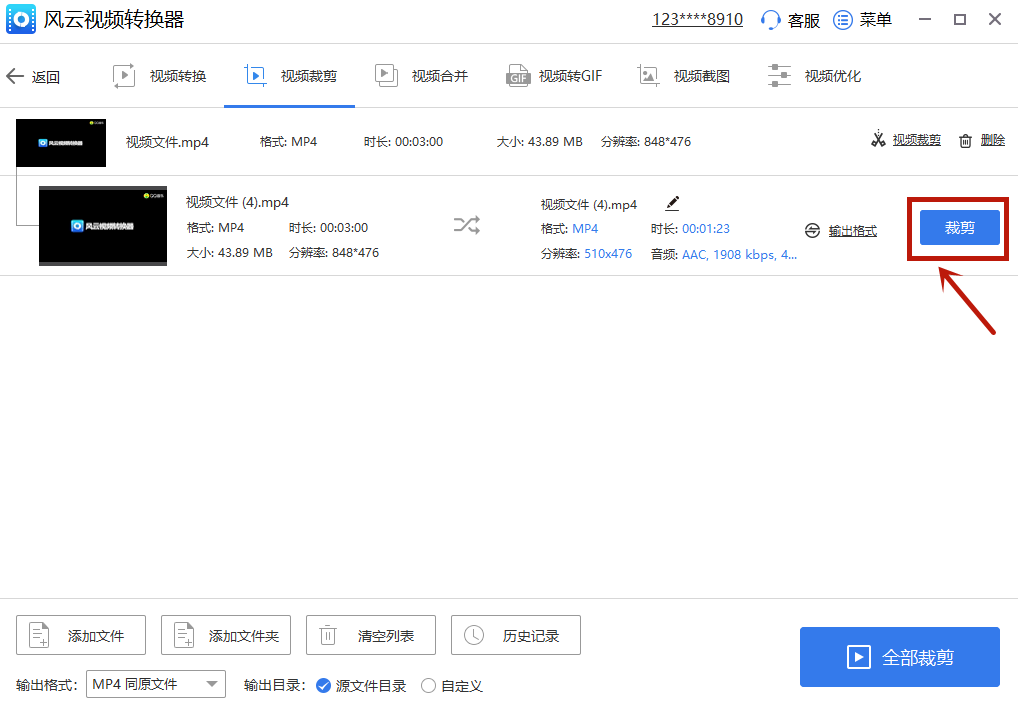
Task: Click 清空列表 button text
Action: pos(386,636)
